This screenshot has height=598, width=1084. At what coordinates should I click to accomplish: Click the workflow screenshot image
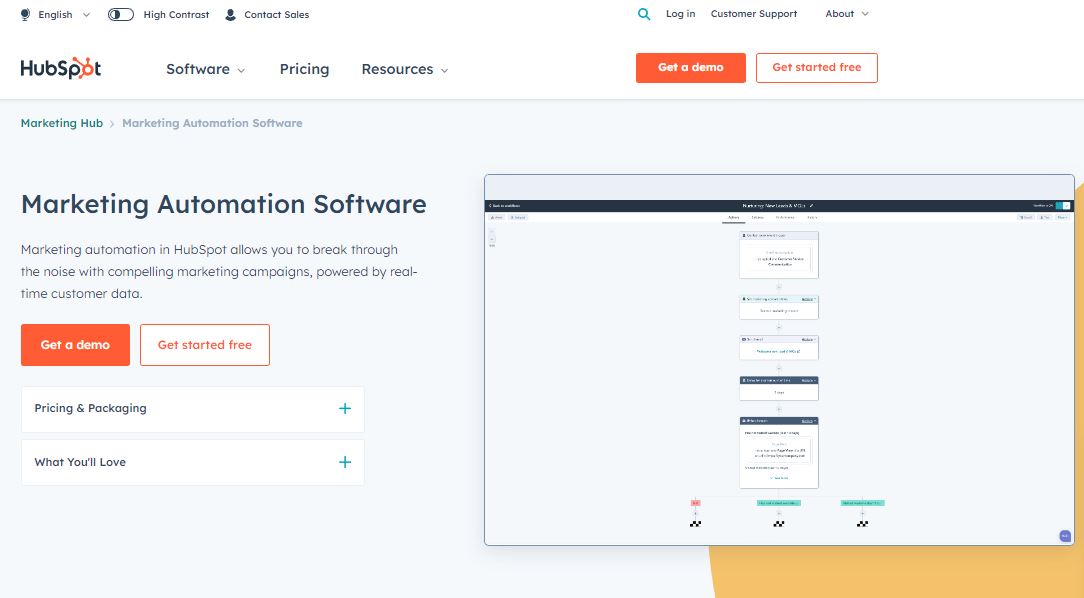[779, 360]
